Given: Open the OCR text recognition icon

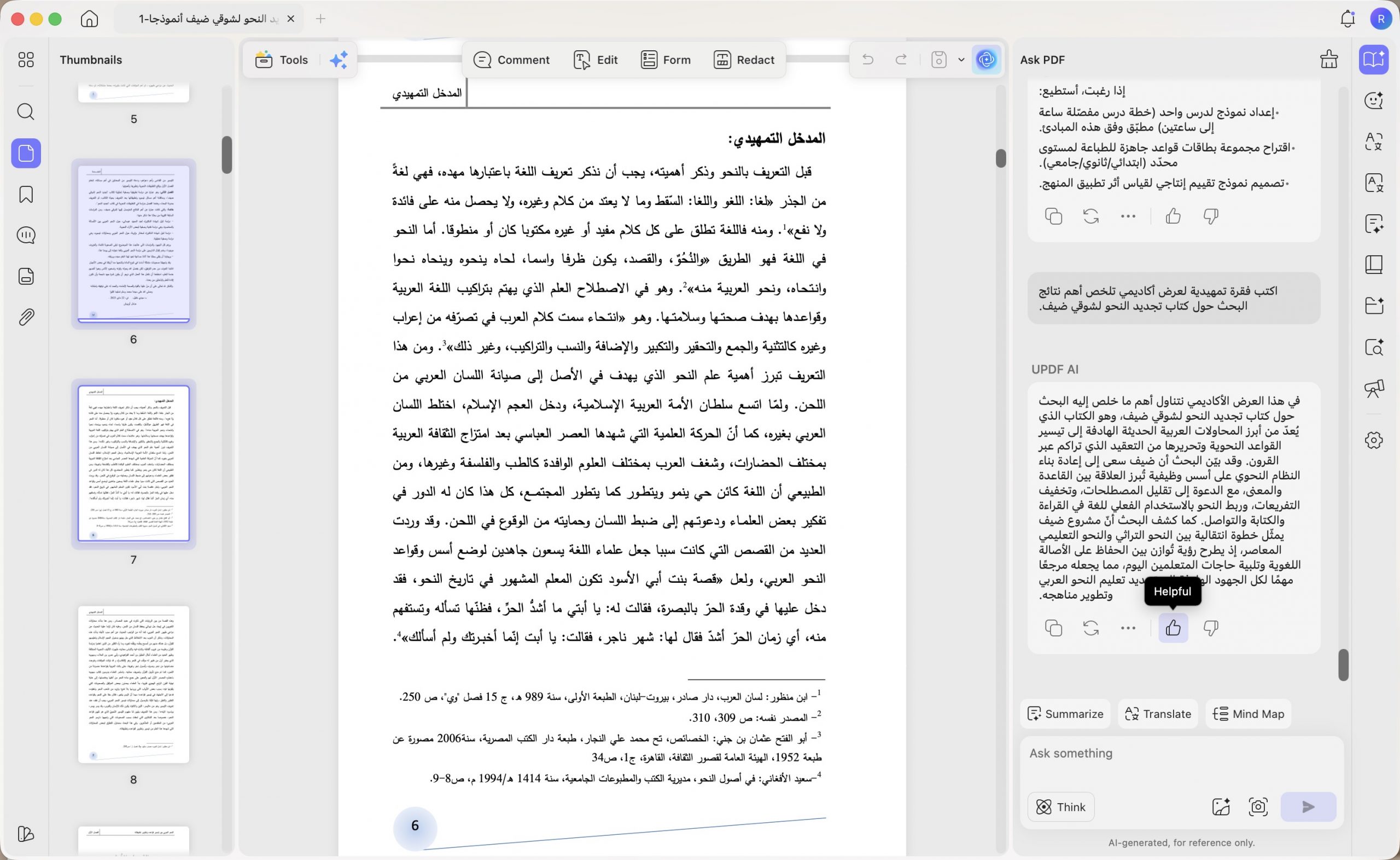Looking at the screenshot, I should pos(1374,183).
